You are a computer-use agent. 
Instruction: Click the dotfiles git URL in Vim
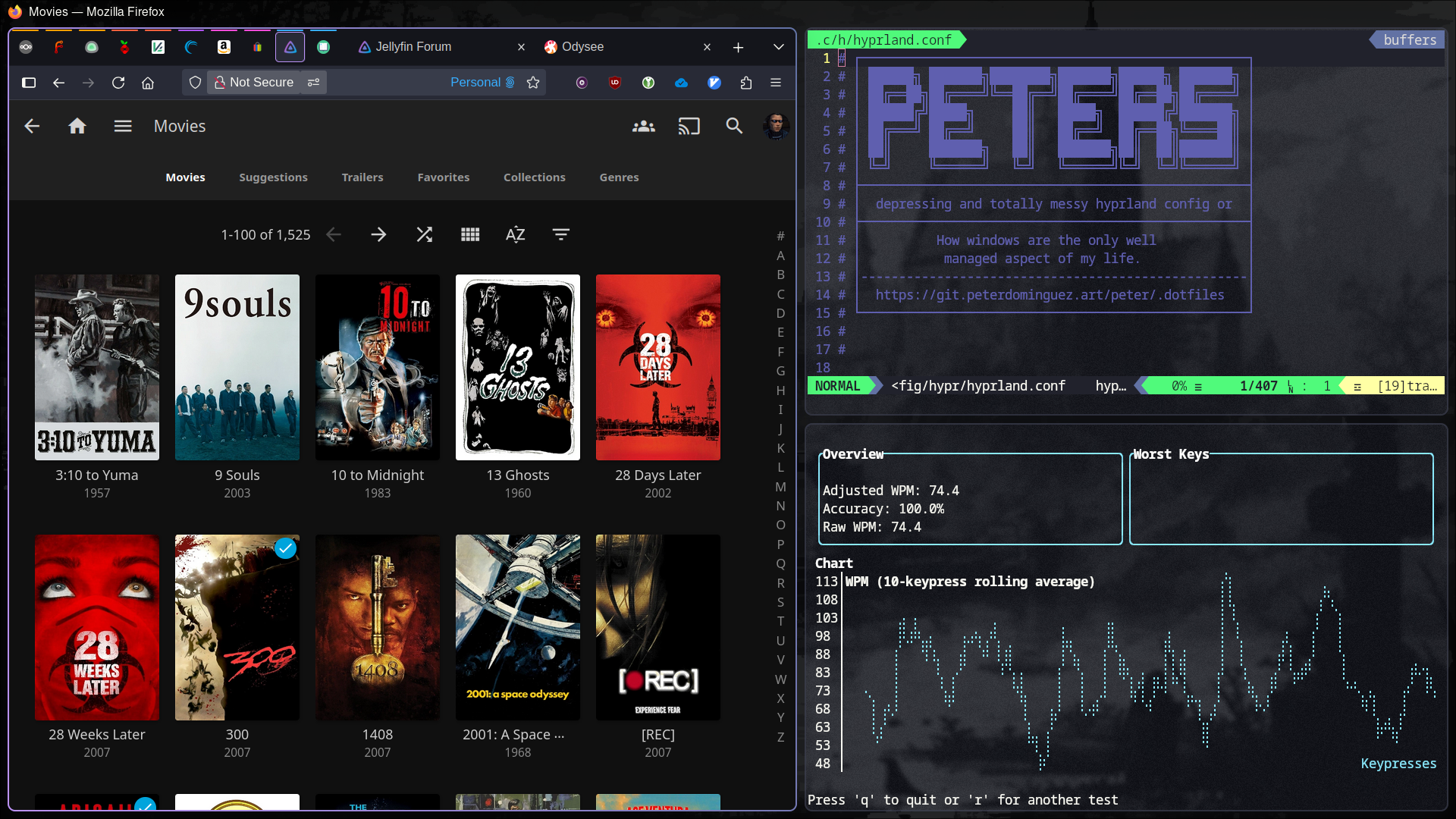[x=1050, y=295]
